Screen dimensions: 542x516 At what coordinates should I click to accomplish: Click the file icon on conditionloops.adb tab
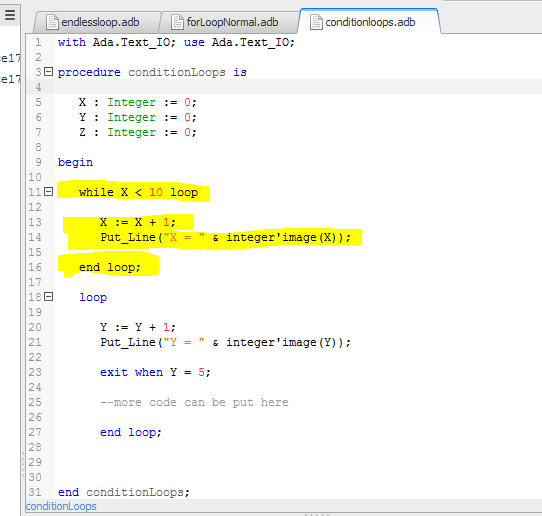(x=316, y=22)
